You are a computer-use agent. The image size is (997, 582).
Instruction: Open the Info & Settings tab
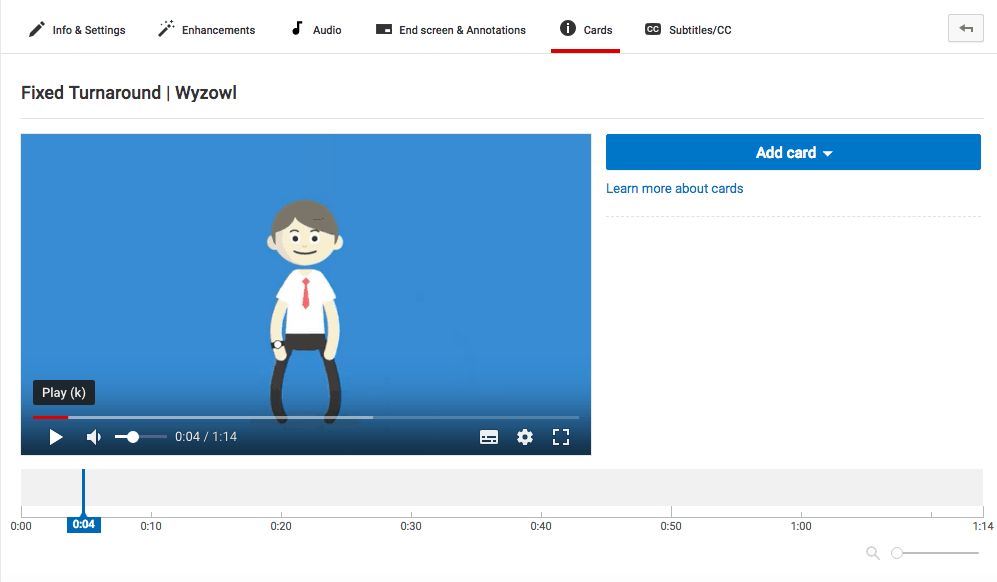[x=77, y=30]
